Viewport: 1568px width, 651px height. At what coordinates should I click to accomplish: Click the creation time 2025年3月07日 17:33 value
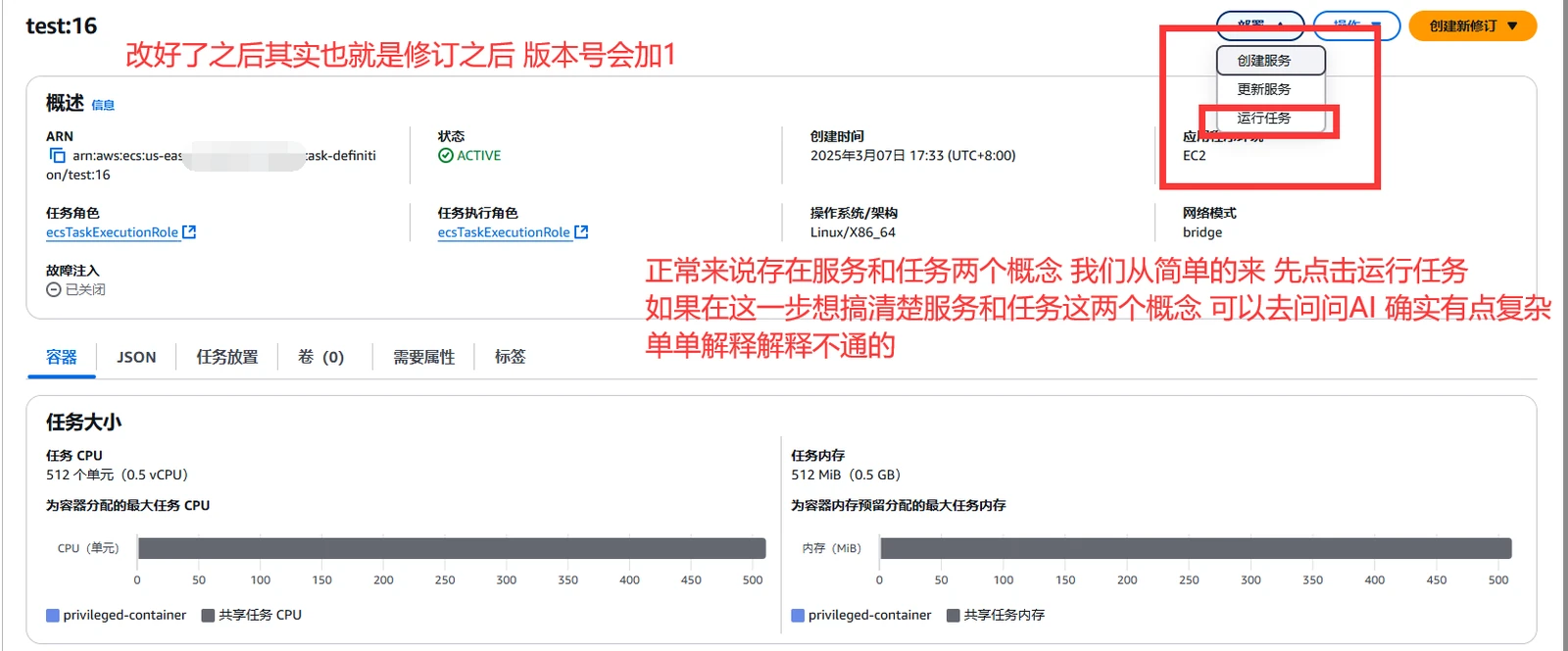tap(912, 156)
